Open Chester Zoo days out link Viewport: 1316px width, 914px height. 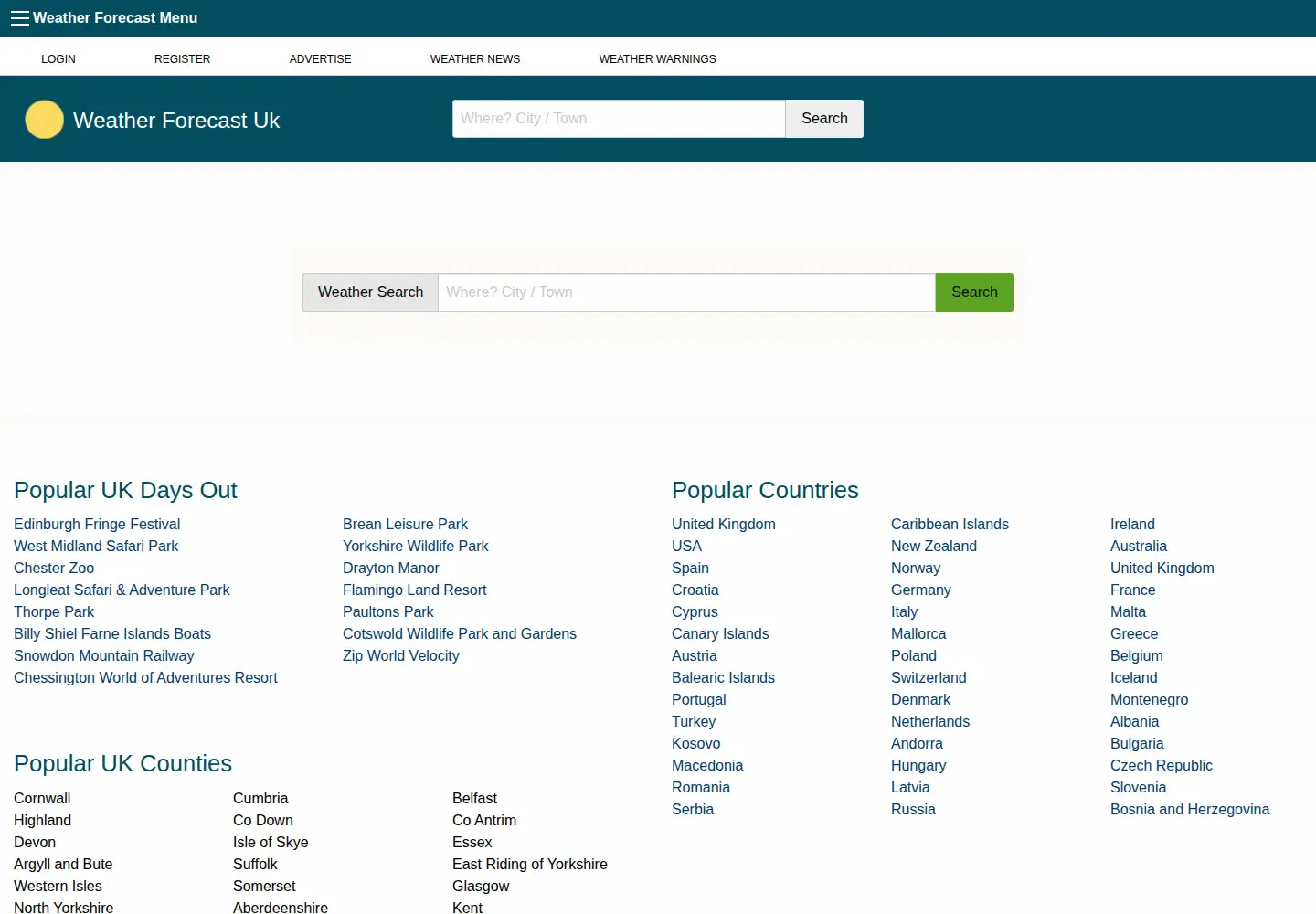pyautogui.click(x=54, y=569)
